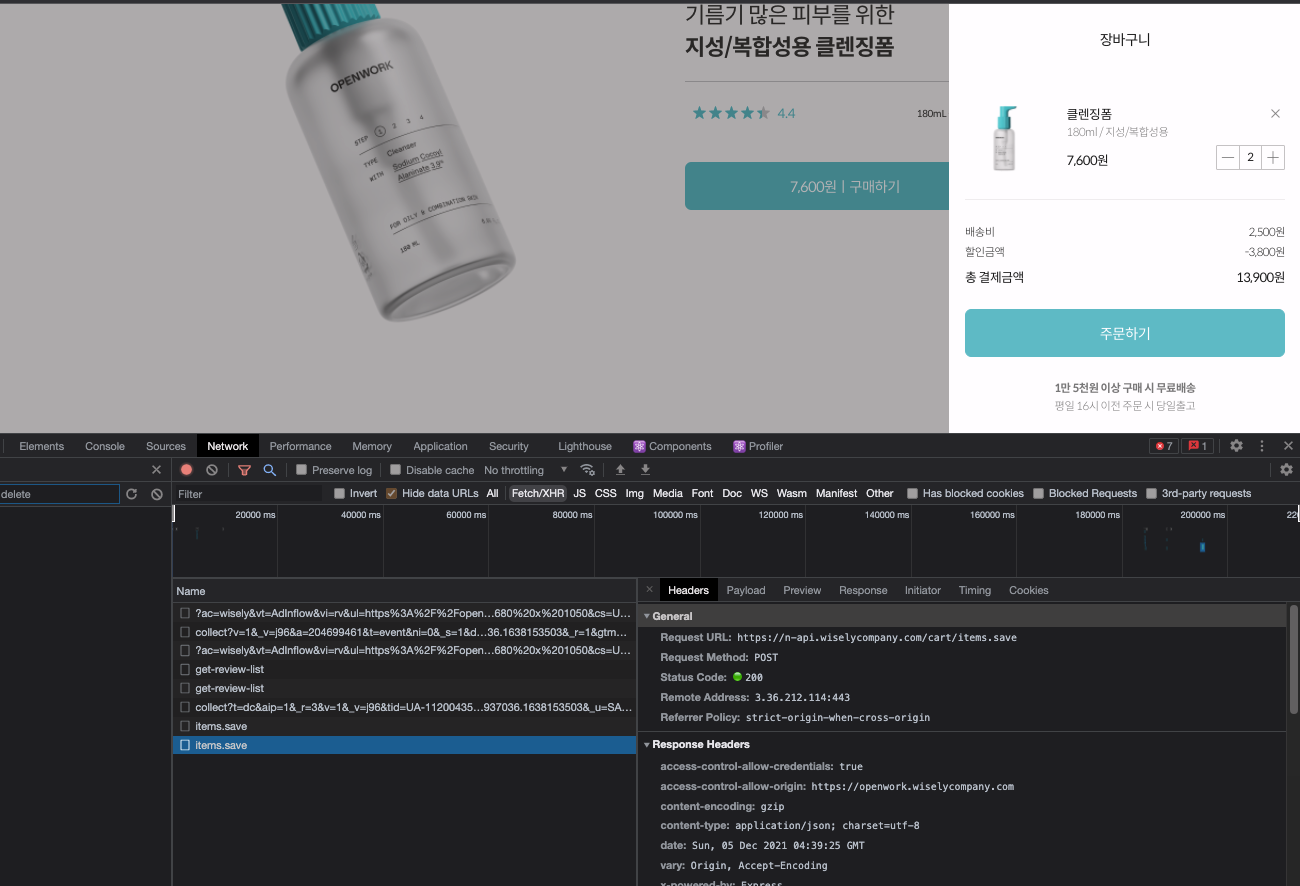Open the Performance tab
Image resolution: width=1300 pixels, height=886 pixels.
pyautogui.click(x=300, y=446)
